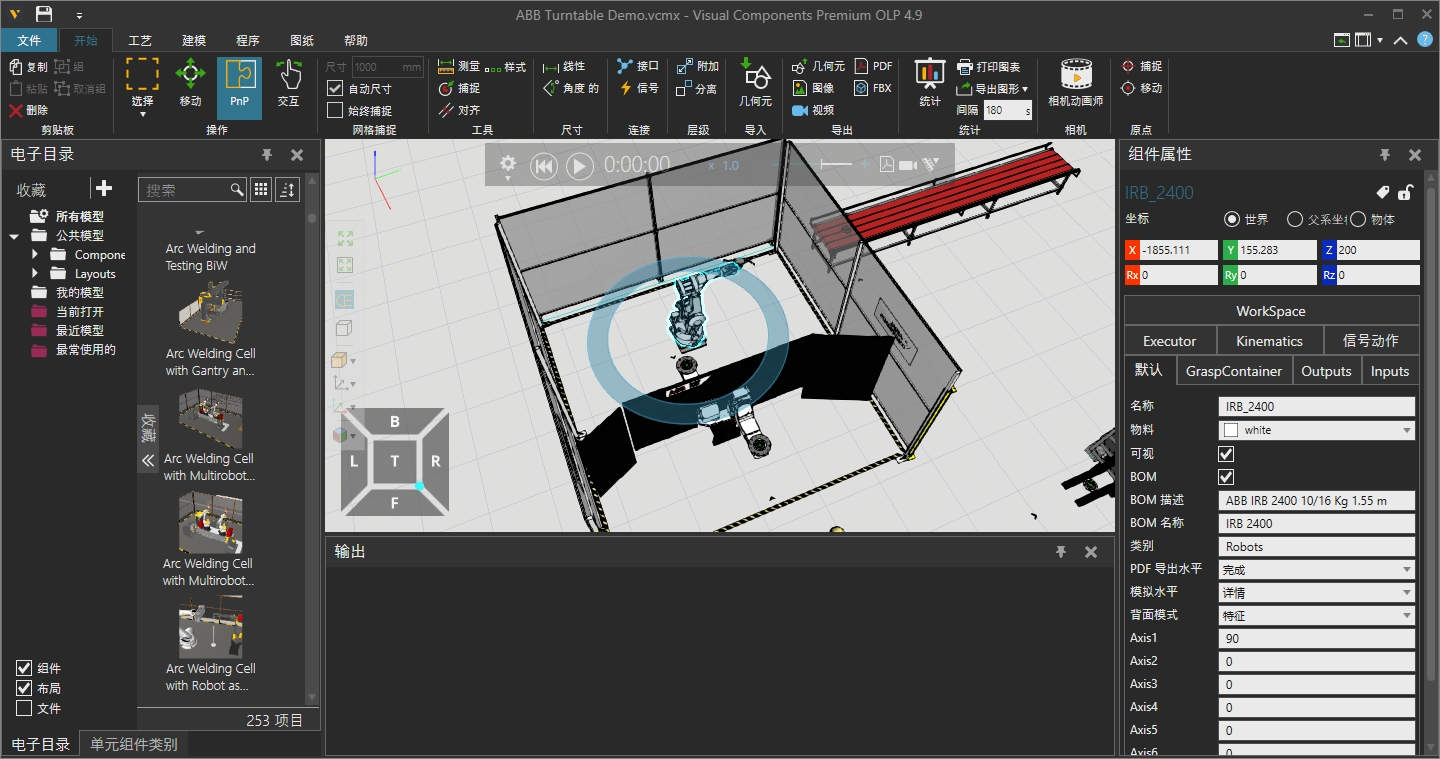Open the simulation settings gear dropdown
The width and height of the screenshot is (1440, 759).
click(509, 165)
